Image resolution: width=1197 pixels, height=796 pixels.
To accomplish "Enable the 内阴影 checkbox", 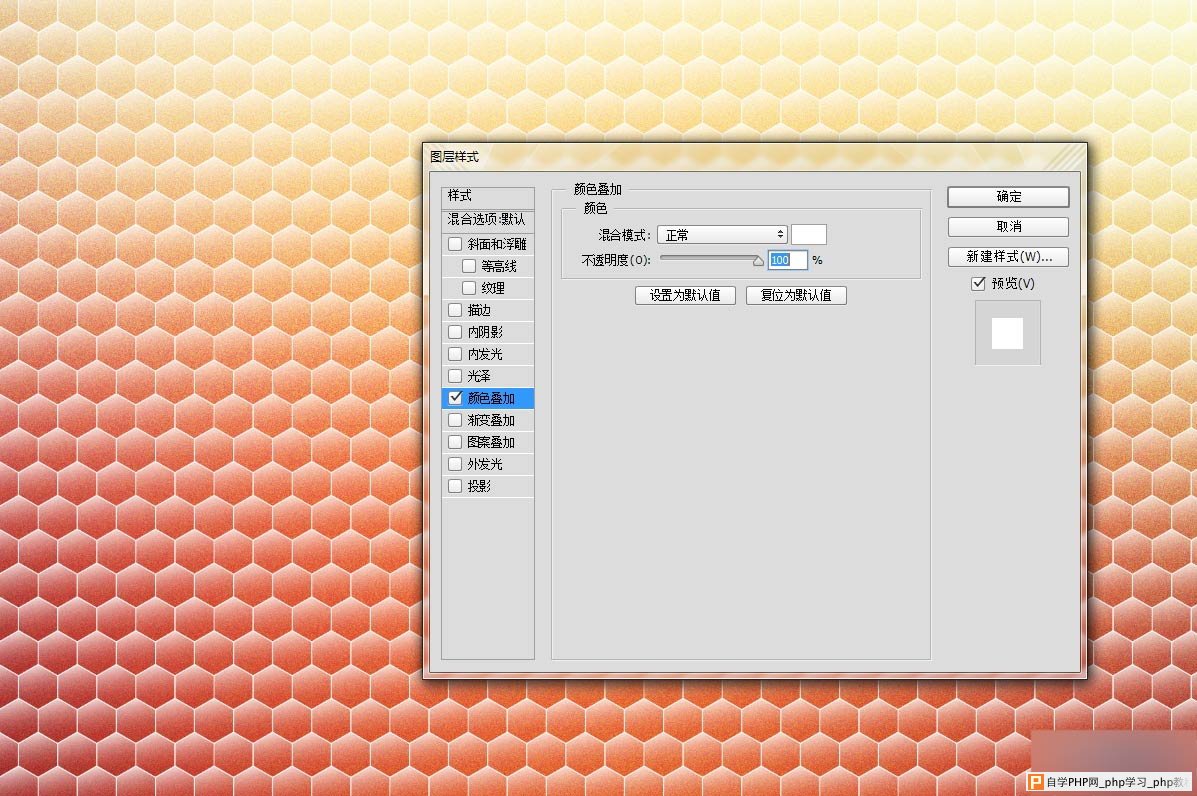I will pos(455,332).
